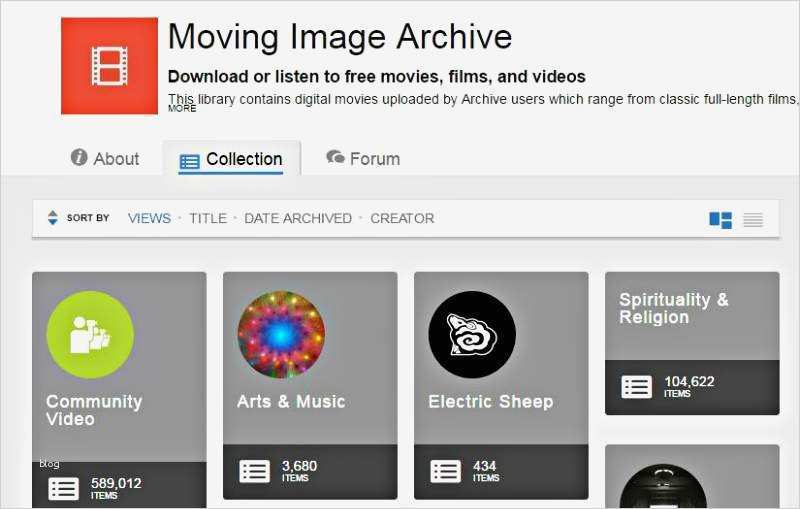Open Community Video green camera icon
This screenshot has width=800, height=509.
pyautogui.click(x=90, y=335)
